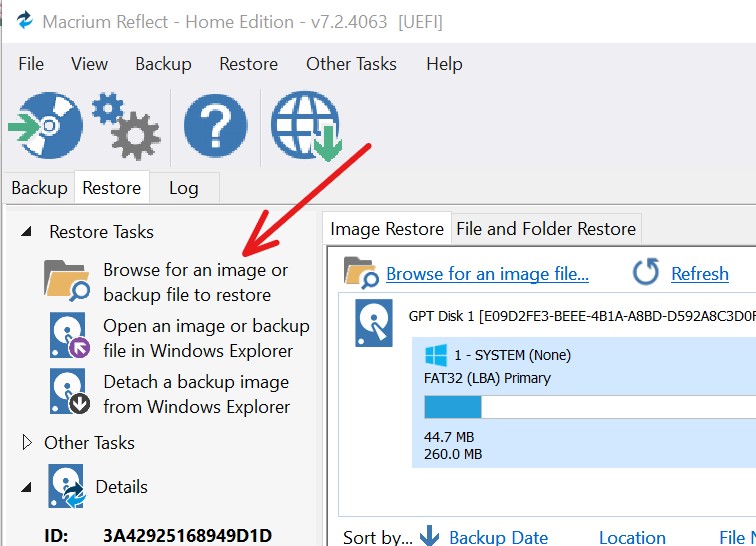Switch to the Backup tab
This screenshot has width=756, height=546.
[x=40, y=188]
